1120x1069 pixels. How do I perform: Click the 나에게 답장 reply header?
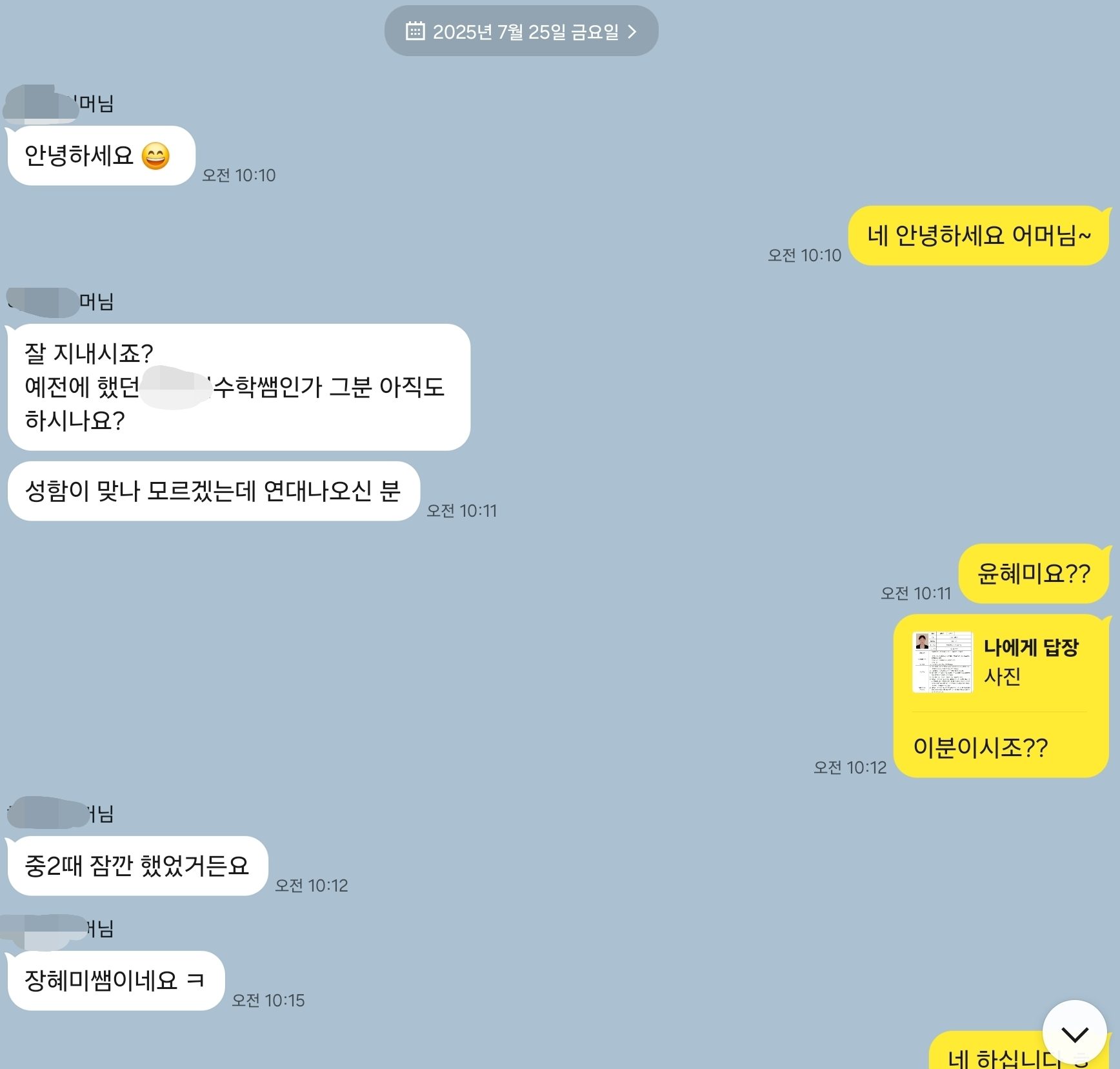(x=1031, y=647)
